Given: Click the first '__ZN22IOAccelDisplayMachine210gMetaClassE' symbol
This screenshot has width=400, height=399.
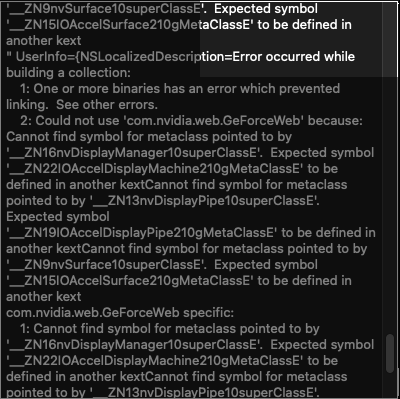Looking at the screenshot, I should (155, 169).
